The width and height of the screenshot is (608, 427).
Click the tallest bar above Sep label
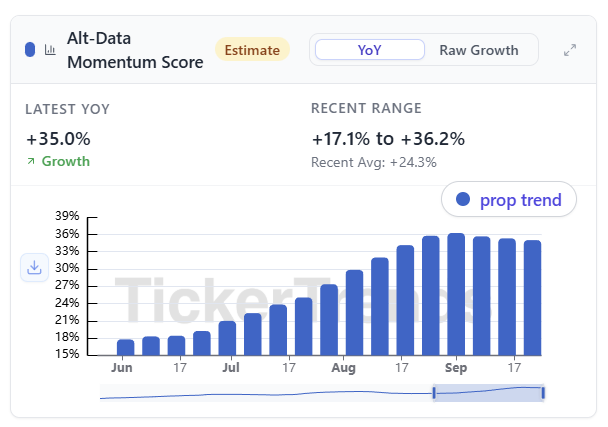[456, 294]
